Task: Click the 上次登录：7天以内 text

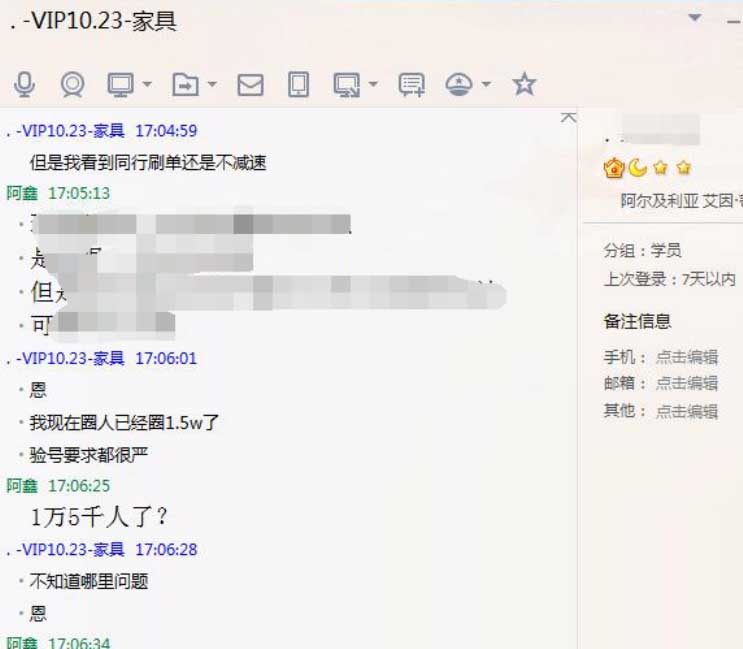Action: (670, 279)
